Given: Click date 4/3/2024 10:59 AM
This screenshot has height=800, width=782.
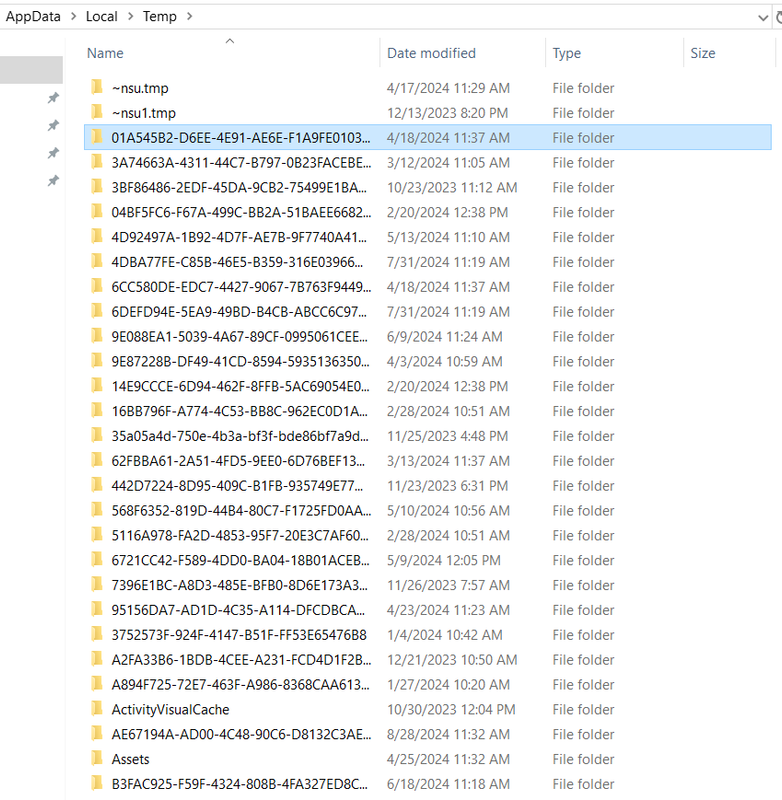Looking at the screenshot, I should (x=445, y=361).
